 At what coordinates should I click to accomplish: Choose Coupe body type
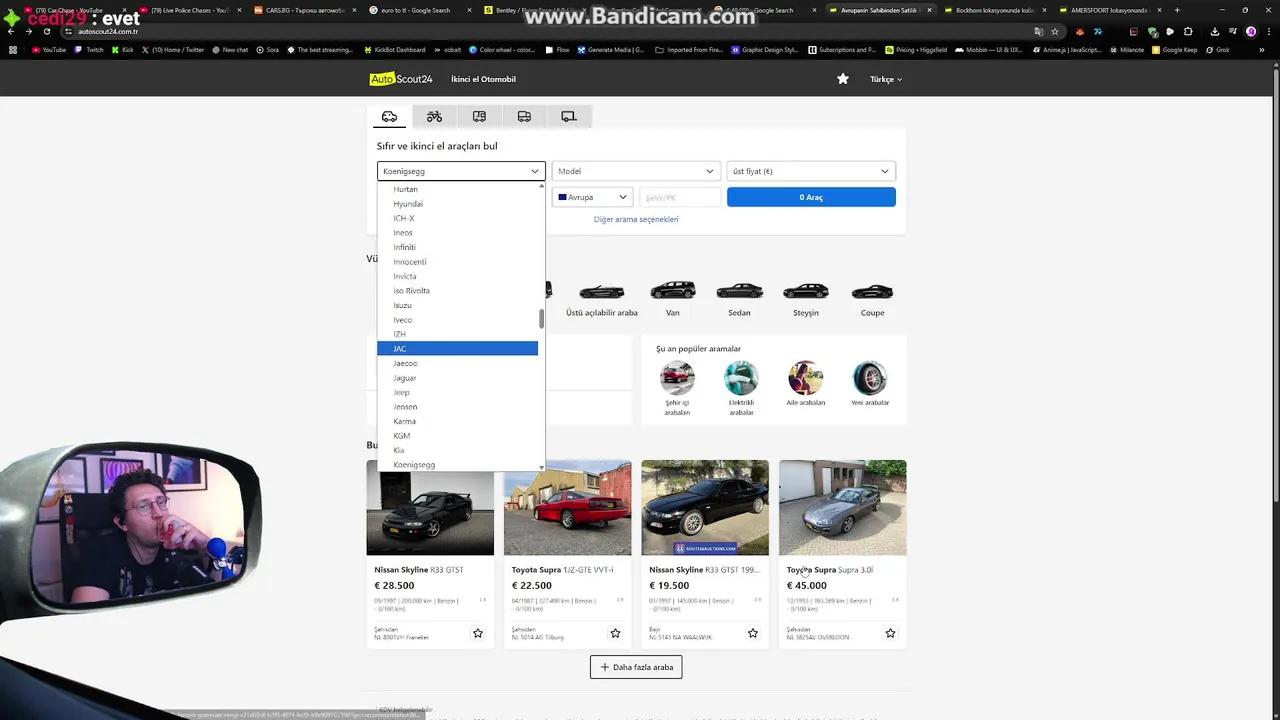pyautogui.click(x=872, y=298)
